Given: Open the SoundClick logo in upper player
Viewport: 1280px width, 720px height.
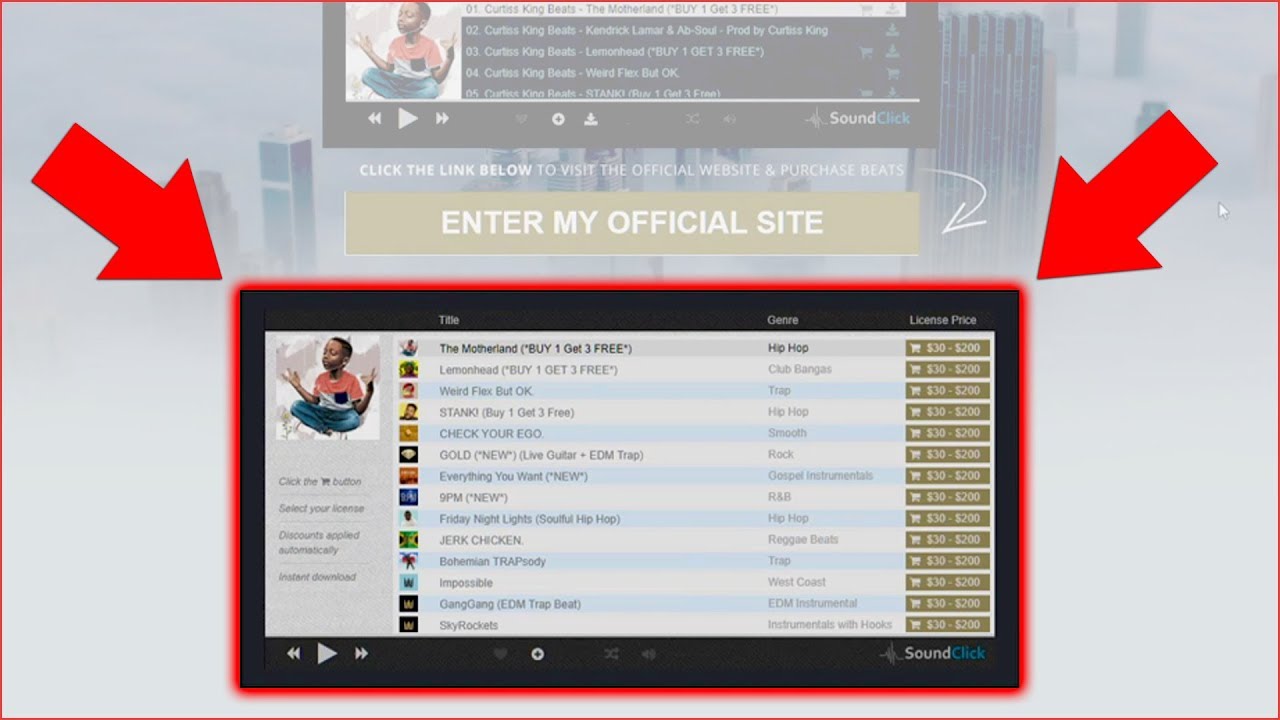Looking at the screenshot, I should 858,118.
